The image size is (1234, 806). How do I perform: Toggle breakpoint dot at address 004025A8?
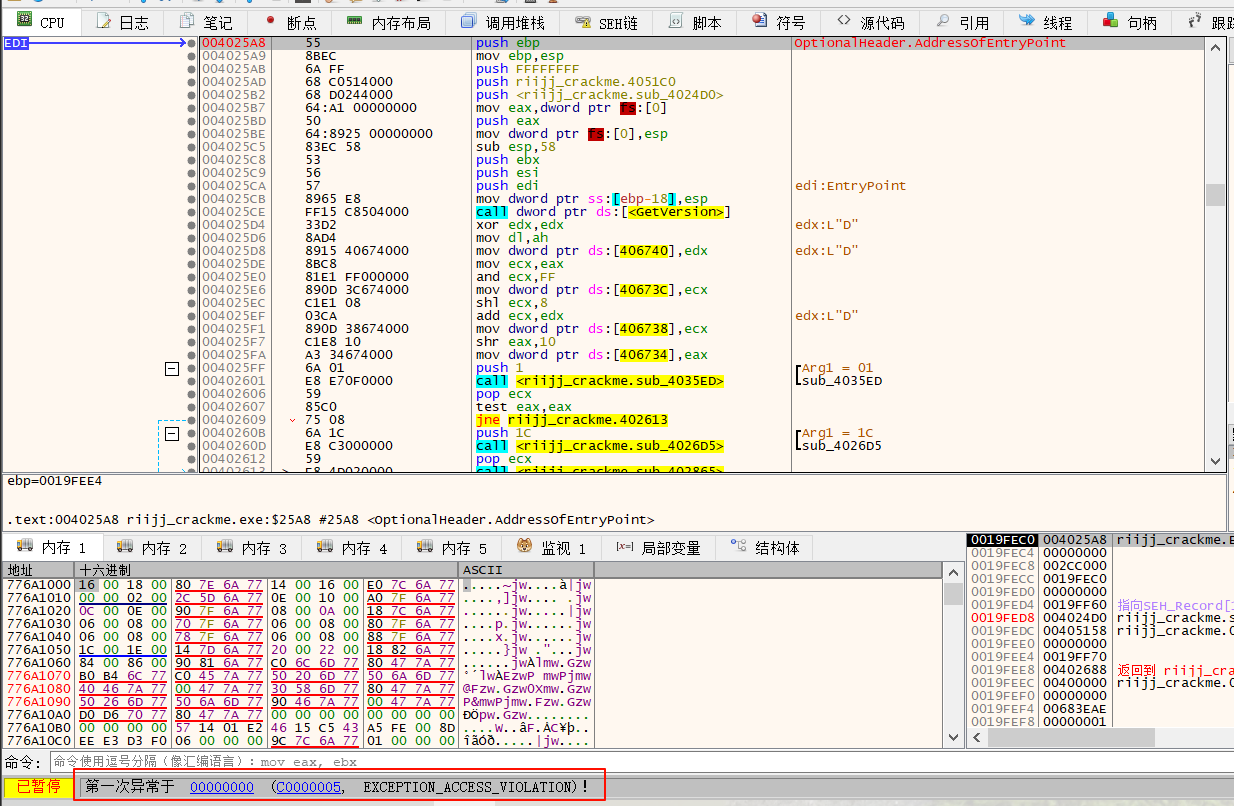[192, 43]
